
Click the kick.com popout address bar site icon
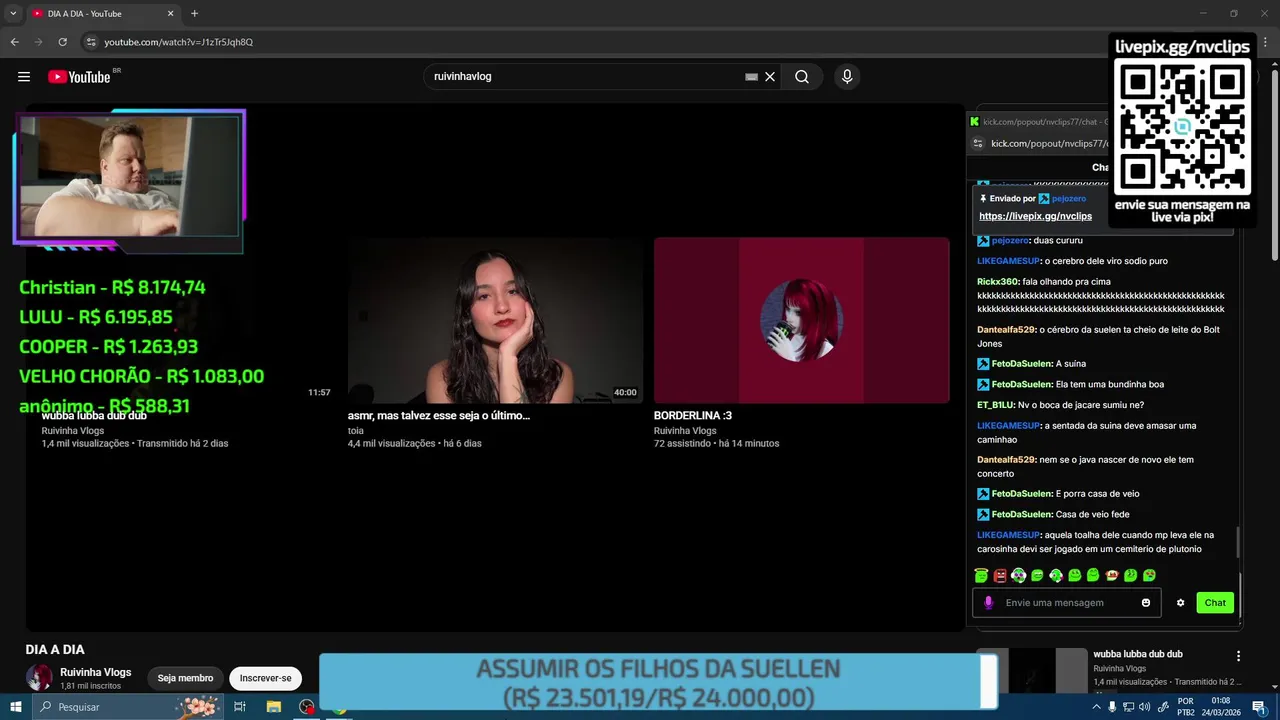coord(978,143)
